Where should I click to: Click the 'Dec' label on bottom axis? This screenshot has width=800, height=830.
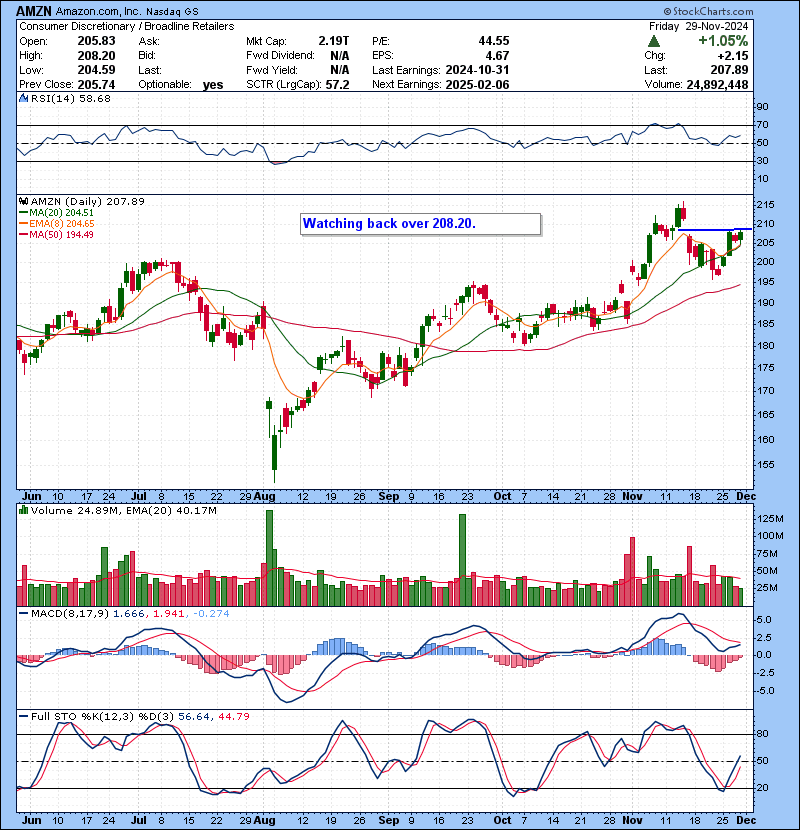746,820
